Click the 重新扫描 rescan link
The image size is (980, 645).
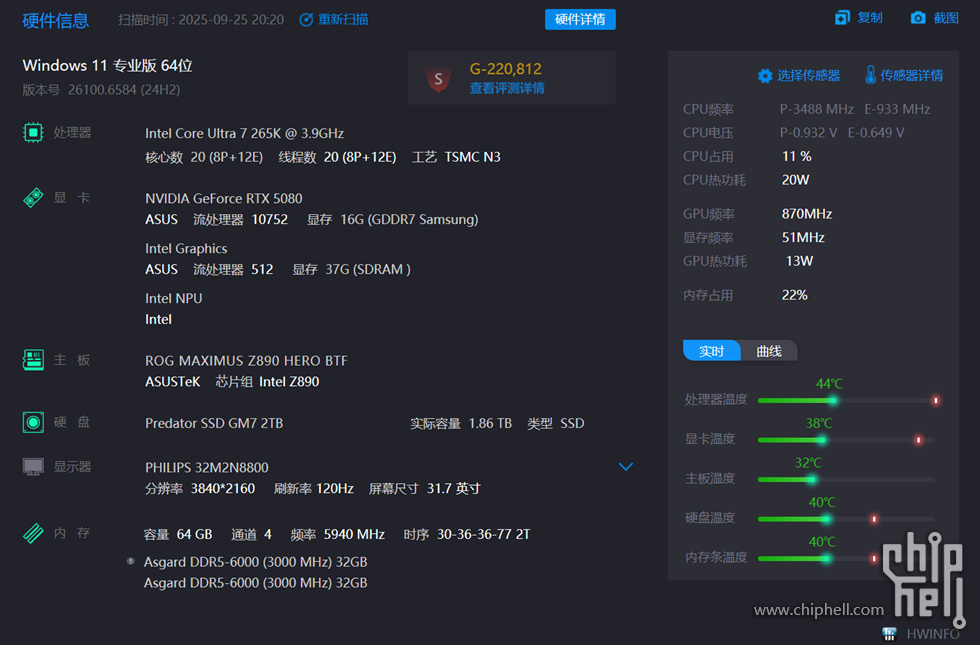coord(343,20)
